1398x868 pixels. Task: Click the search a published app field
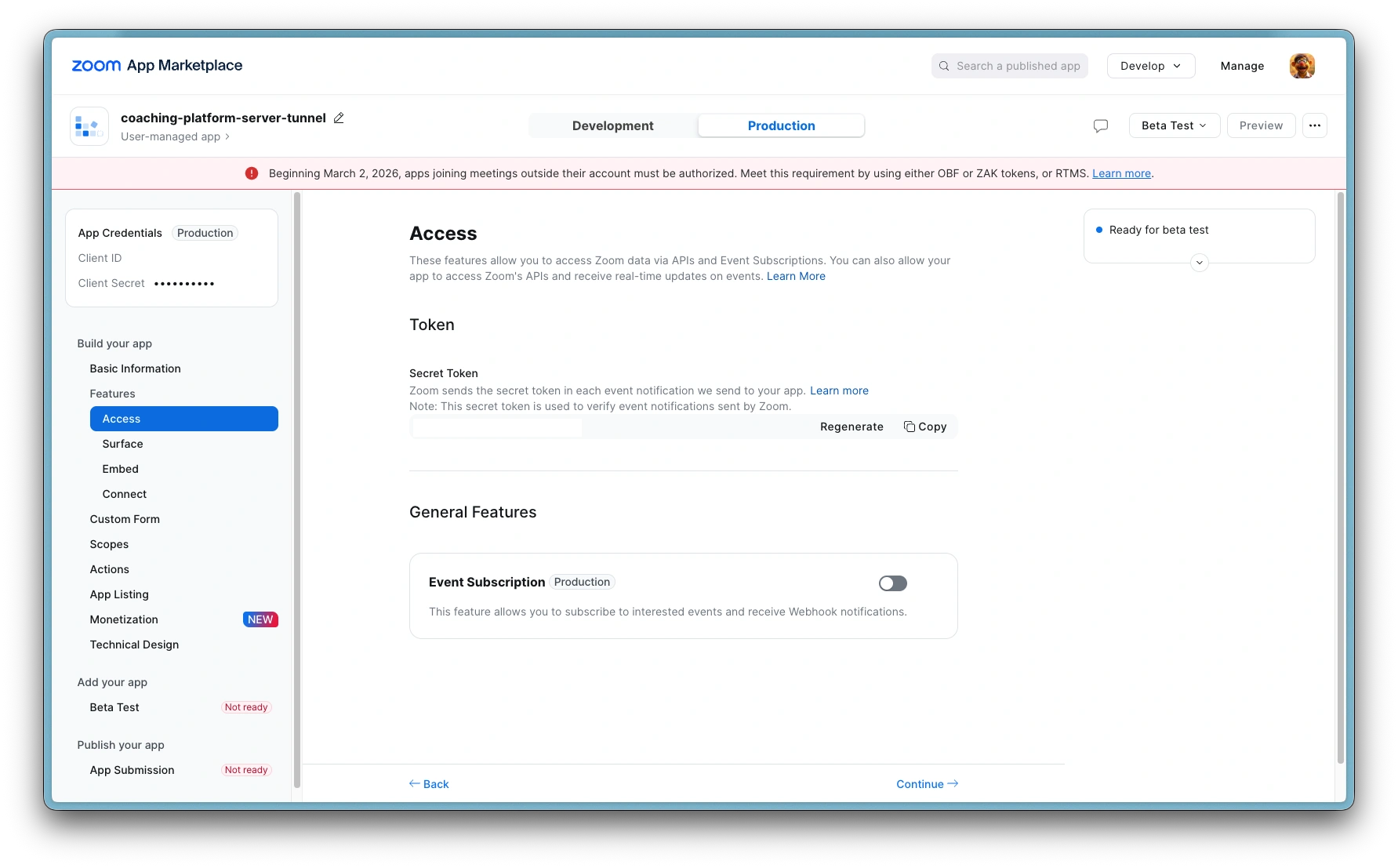point(1010,66)
